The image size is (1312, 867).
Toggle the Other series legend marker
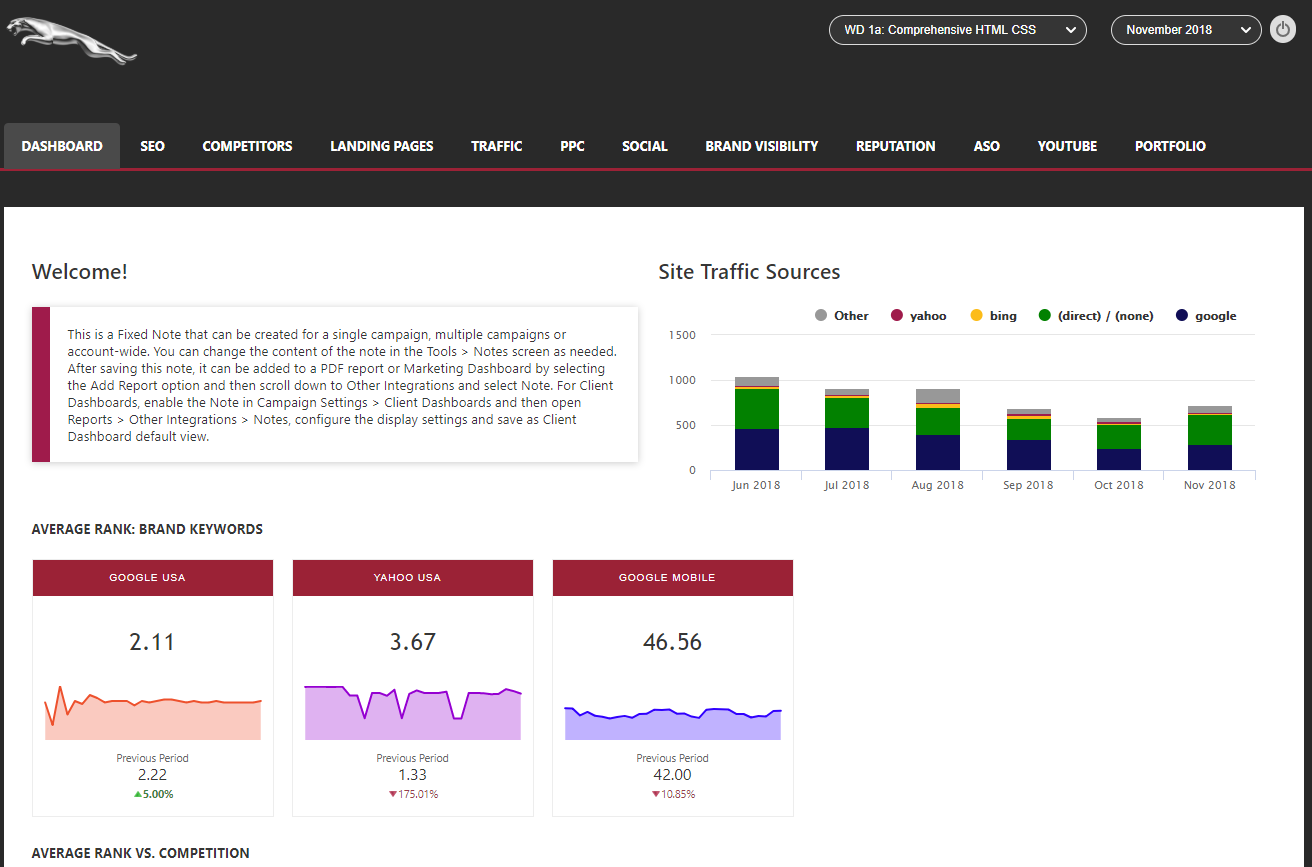coord(821,316)
